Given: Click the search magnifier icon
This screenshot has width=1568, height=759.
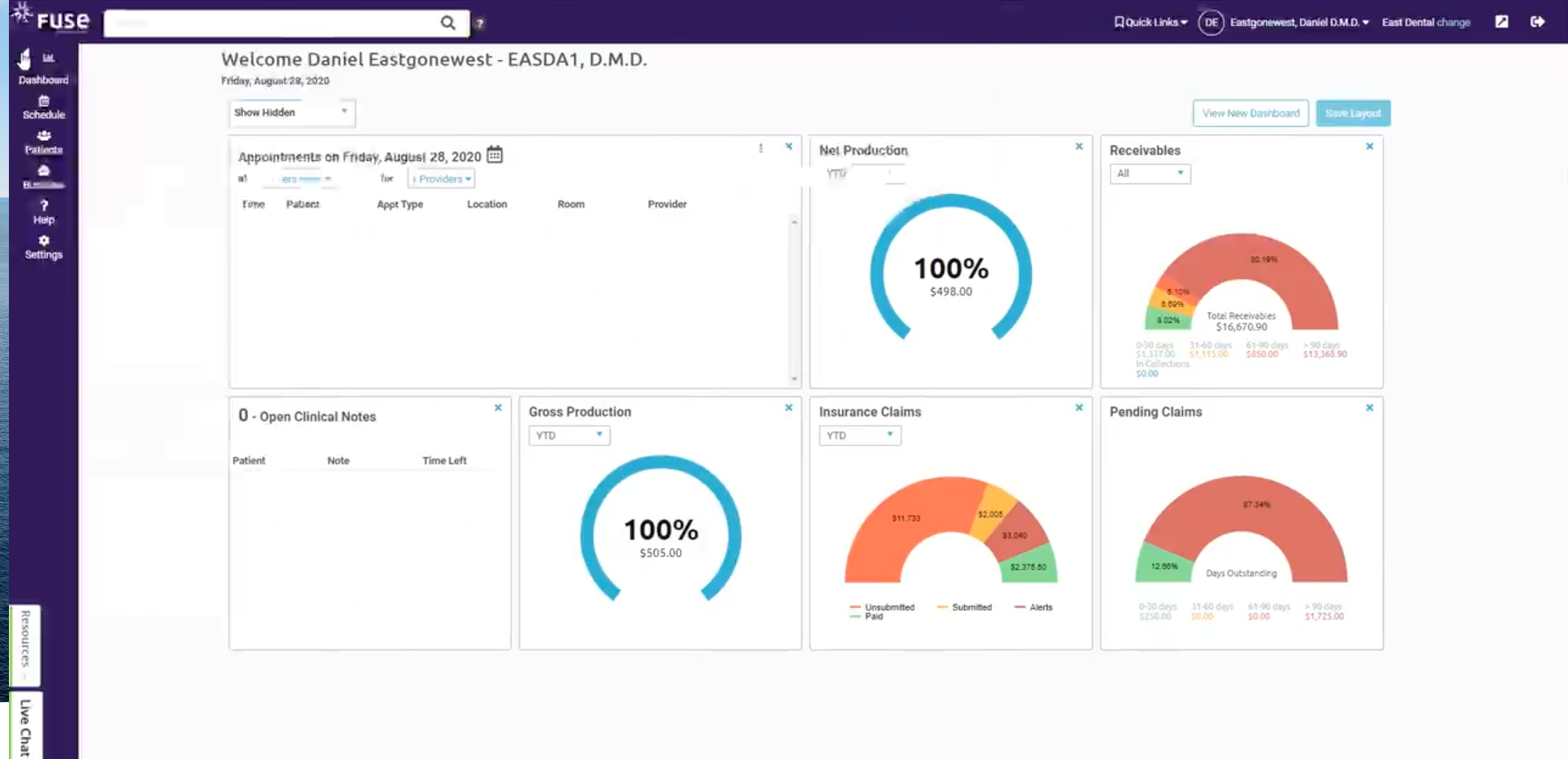Looking at the screenshot, I should coord(447,23).
